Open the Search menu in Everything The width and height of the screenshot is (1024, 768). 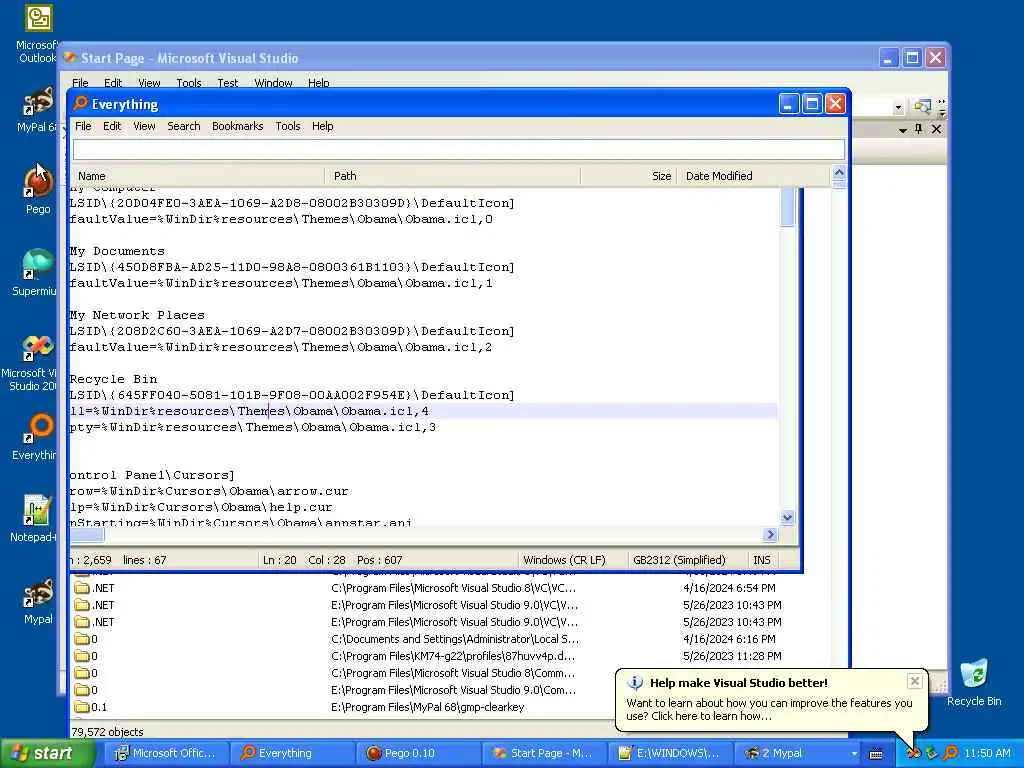click(184, 126)
